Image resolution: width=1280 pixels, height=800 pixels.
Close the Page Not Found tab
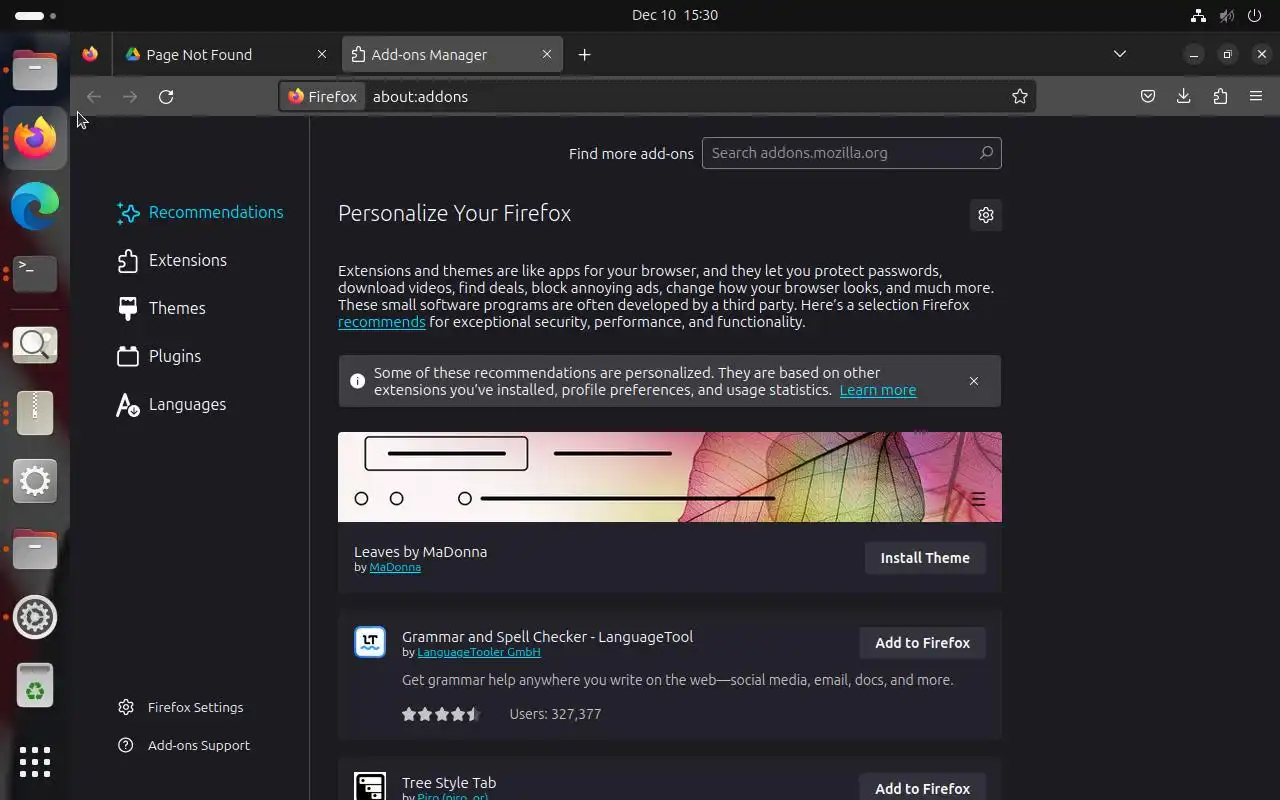click(322, 54)
